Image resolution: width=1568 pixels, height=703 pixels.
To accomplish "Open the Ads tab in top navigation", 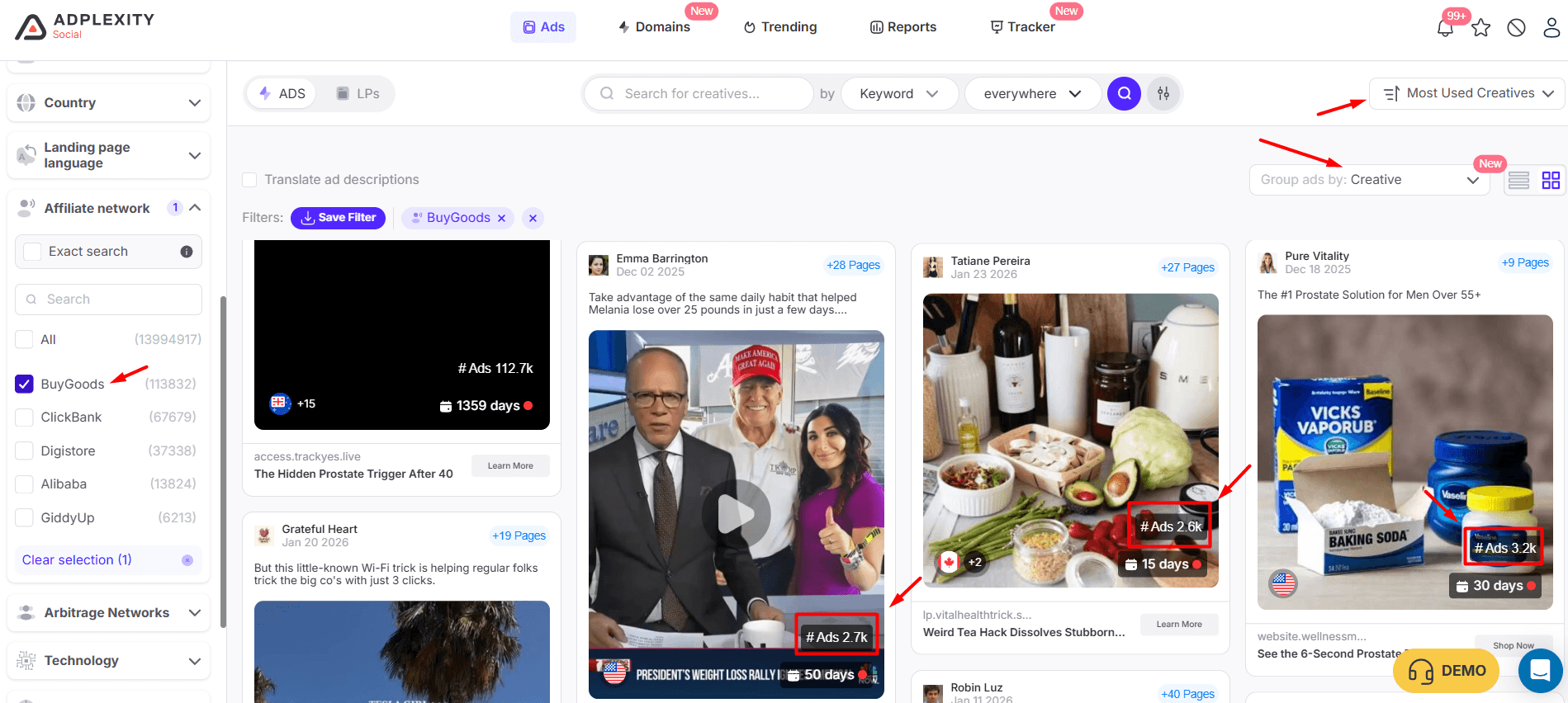I will pos(543,27).
